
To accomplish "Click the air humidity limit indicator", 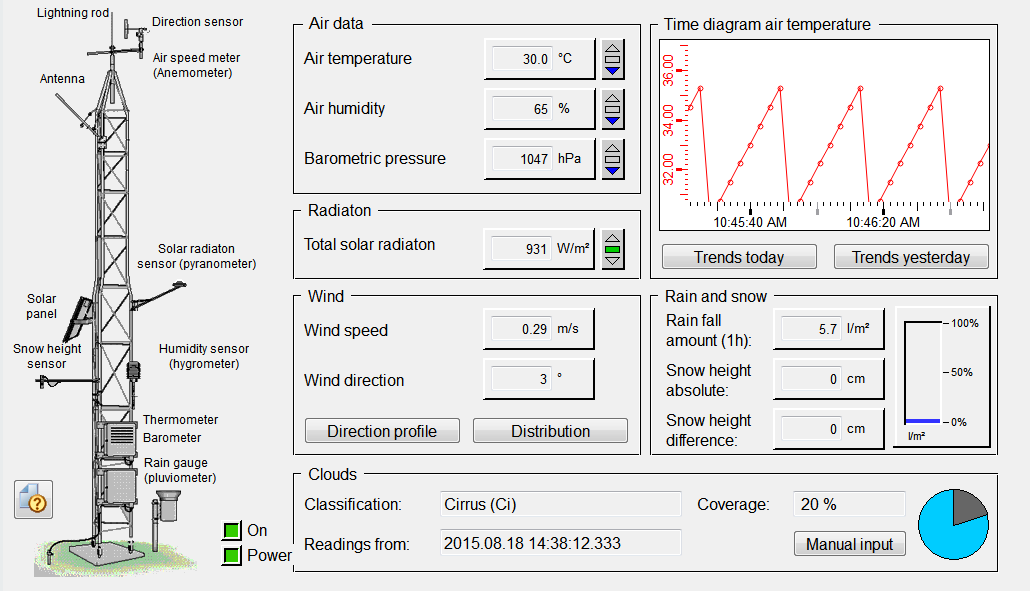I will (613, 109).
